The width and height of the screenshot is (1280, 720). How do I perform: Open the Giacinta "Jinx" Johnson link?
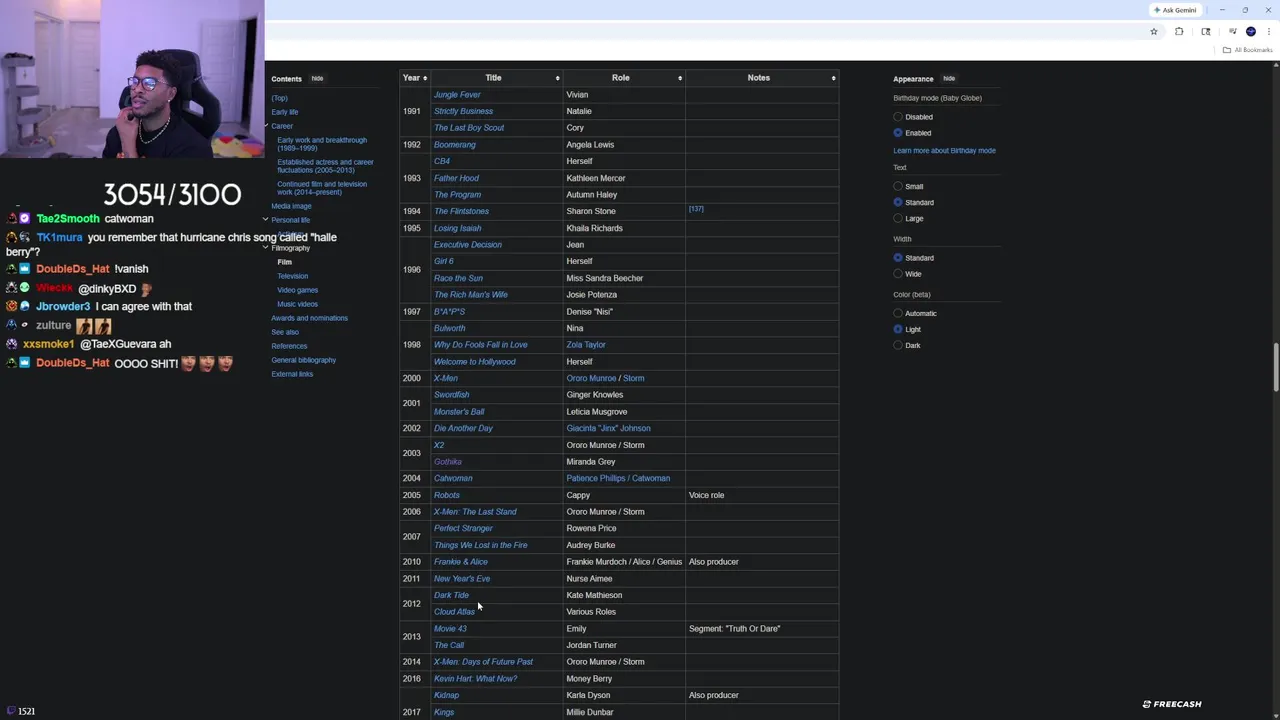tap(608, 428)
